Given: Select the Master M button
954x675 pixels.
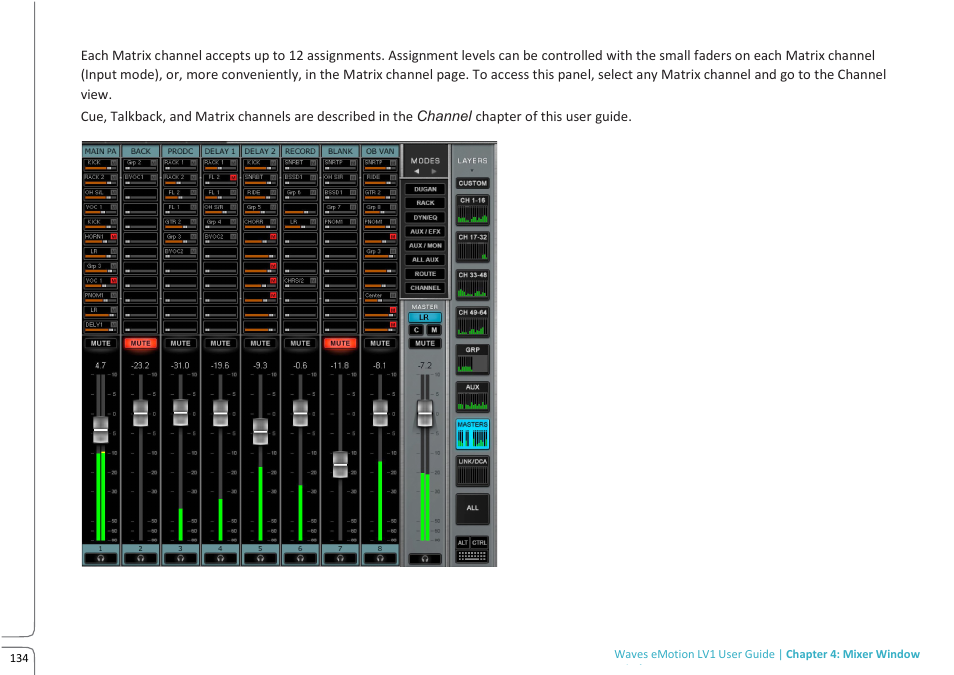Looking at the screenshot, I should pos(434,330).
